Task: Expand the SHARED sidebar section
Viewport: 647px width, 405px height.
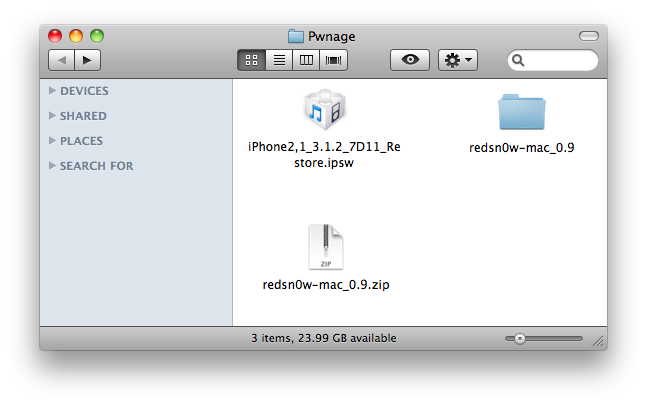Action: (52, 115)
